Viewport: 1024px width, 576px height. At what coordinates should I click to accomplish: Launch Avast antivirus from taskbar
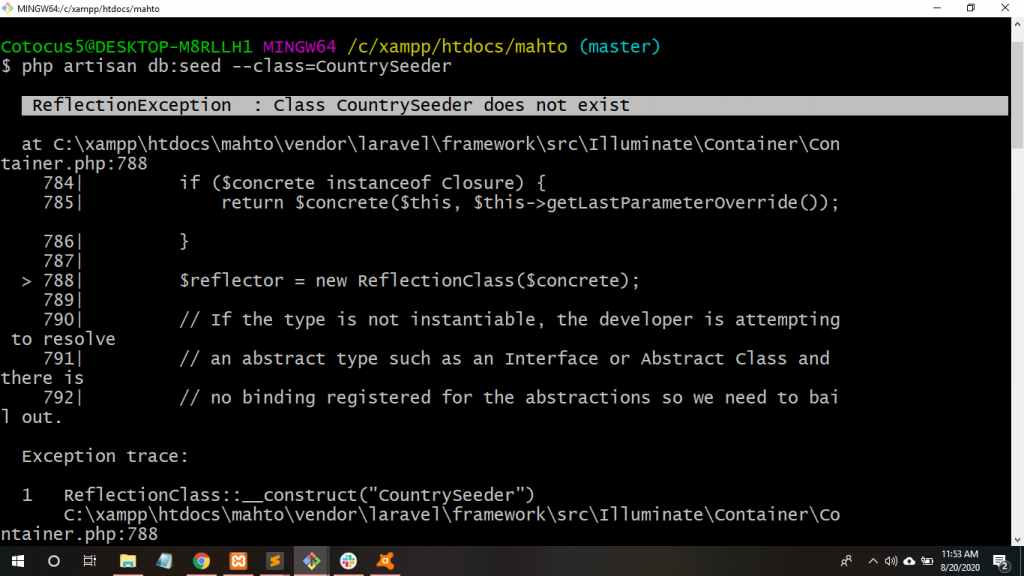click(385, 561)
